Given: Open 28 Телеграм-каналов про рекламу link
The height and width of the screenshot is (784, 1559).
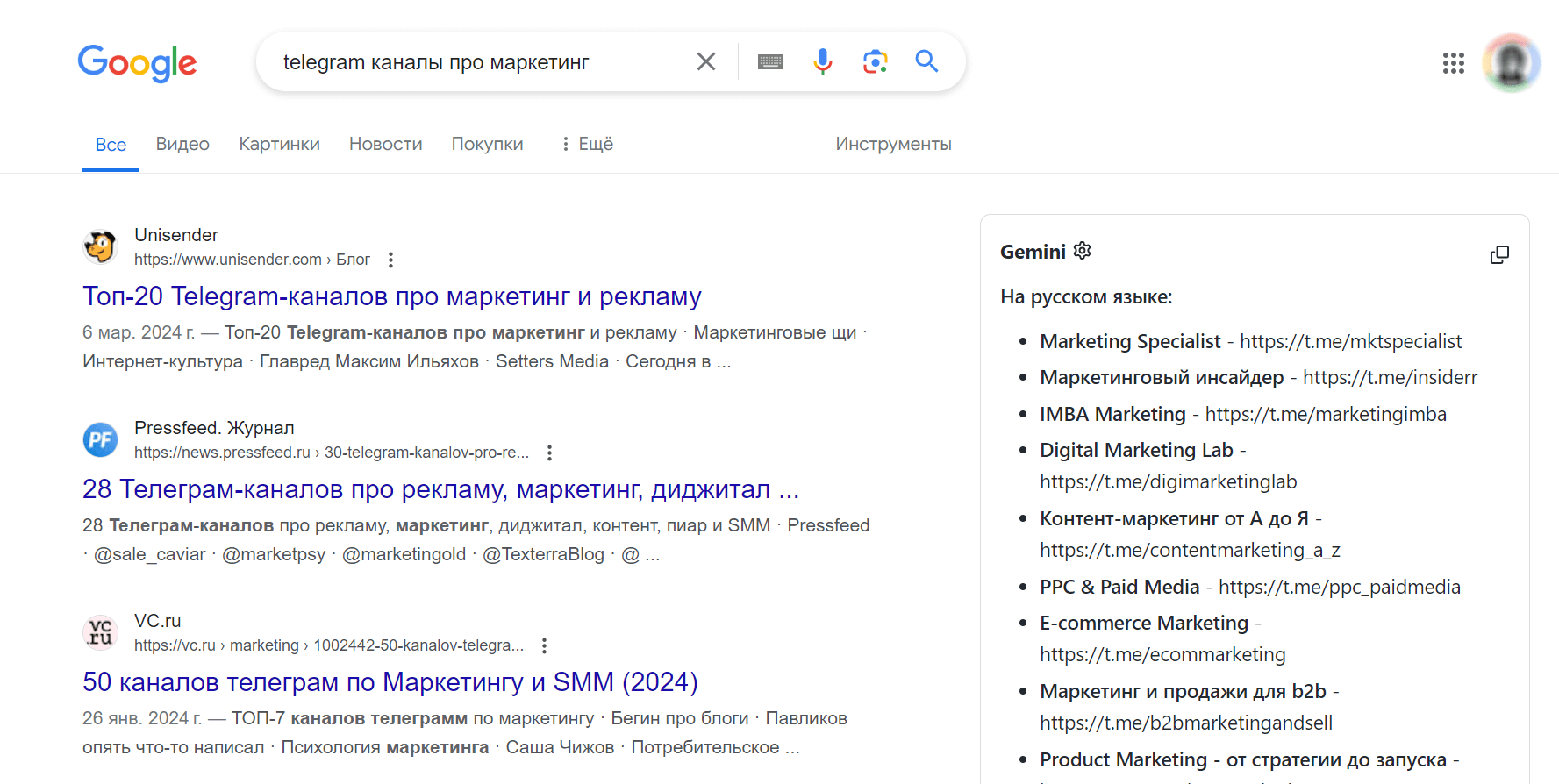Looking at the screenshot, I should tap(440, 489).
